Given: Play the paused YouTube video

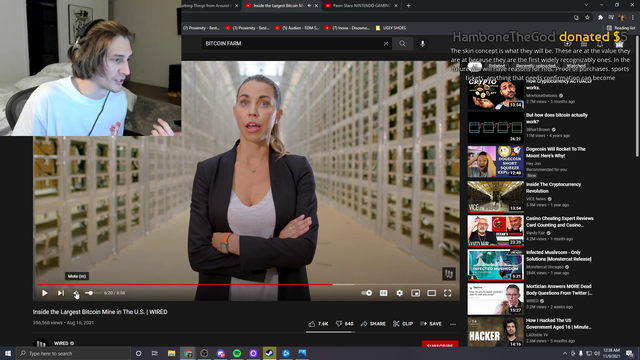Looking at the screenshot, I should click(x=44, y=293).
